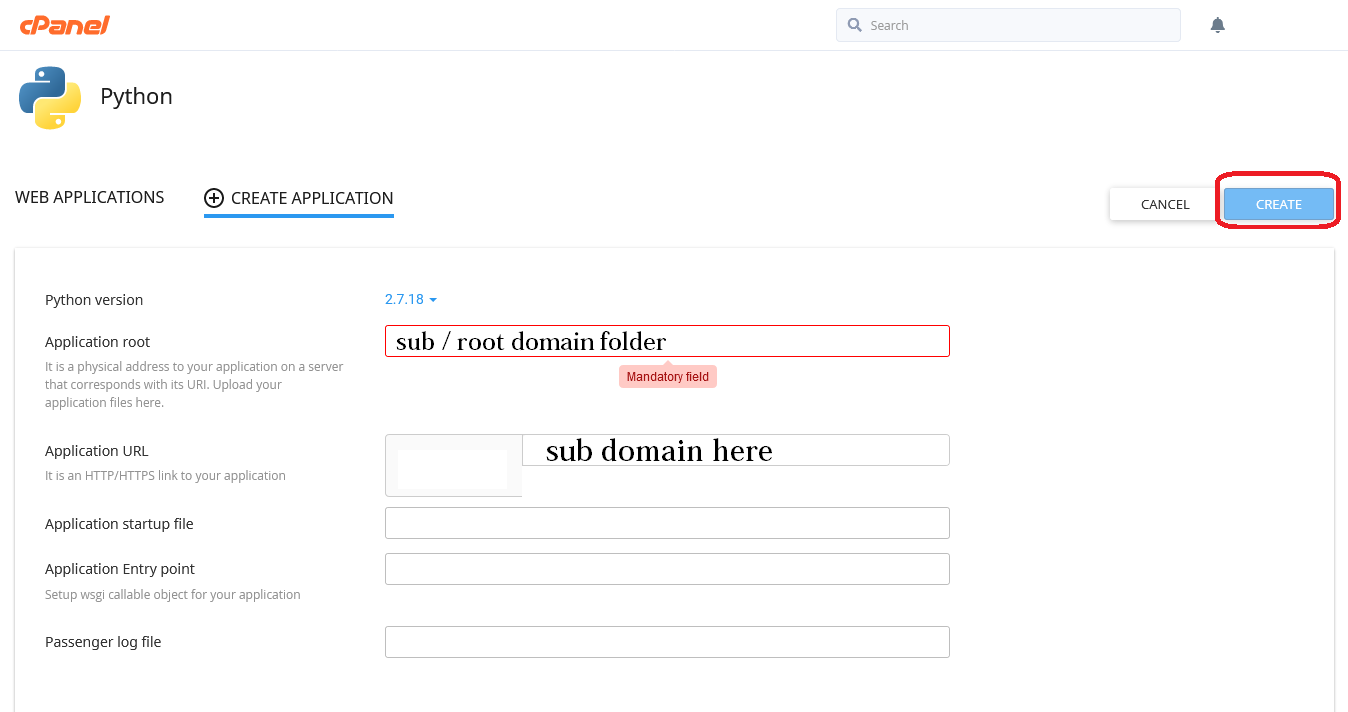Focus the top Search field

[1008, 25]
